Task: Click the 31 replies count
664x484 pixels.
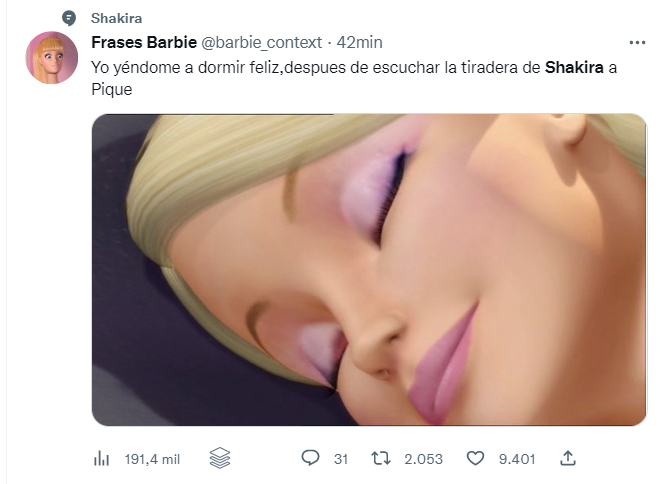Action: [340, 459]
